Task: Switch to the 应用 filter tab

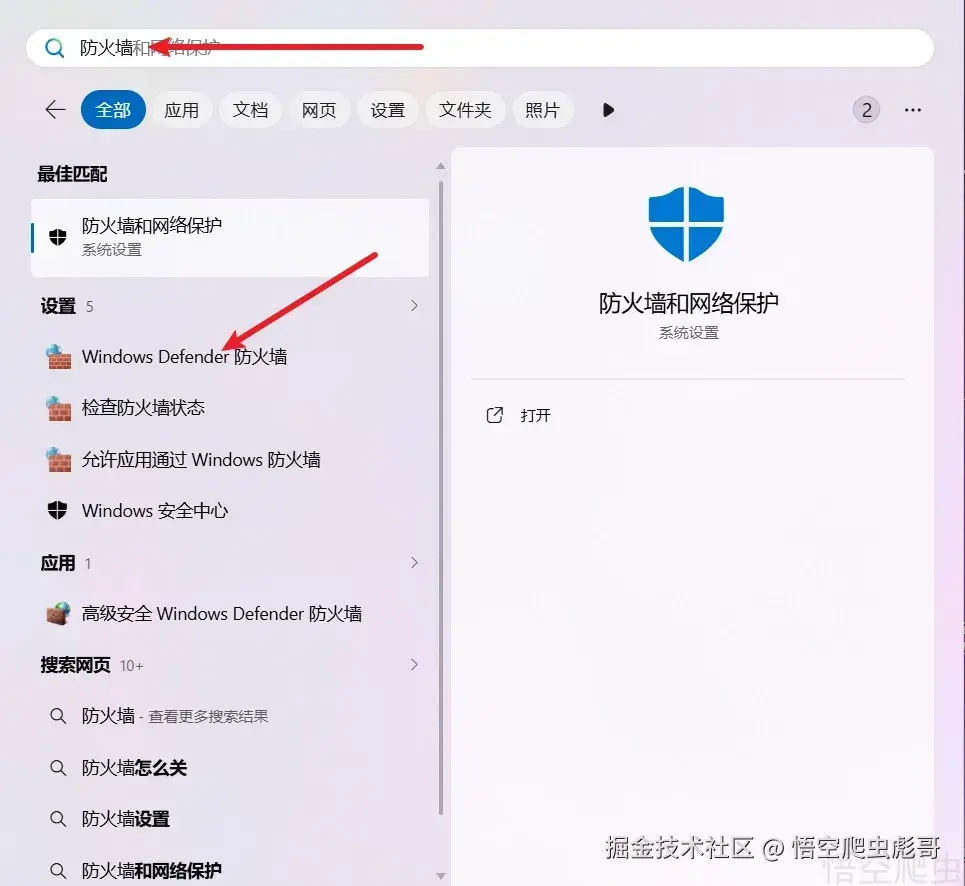Action: tap(182, 110)
